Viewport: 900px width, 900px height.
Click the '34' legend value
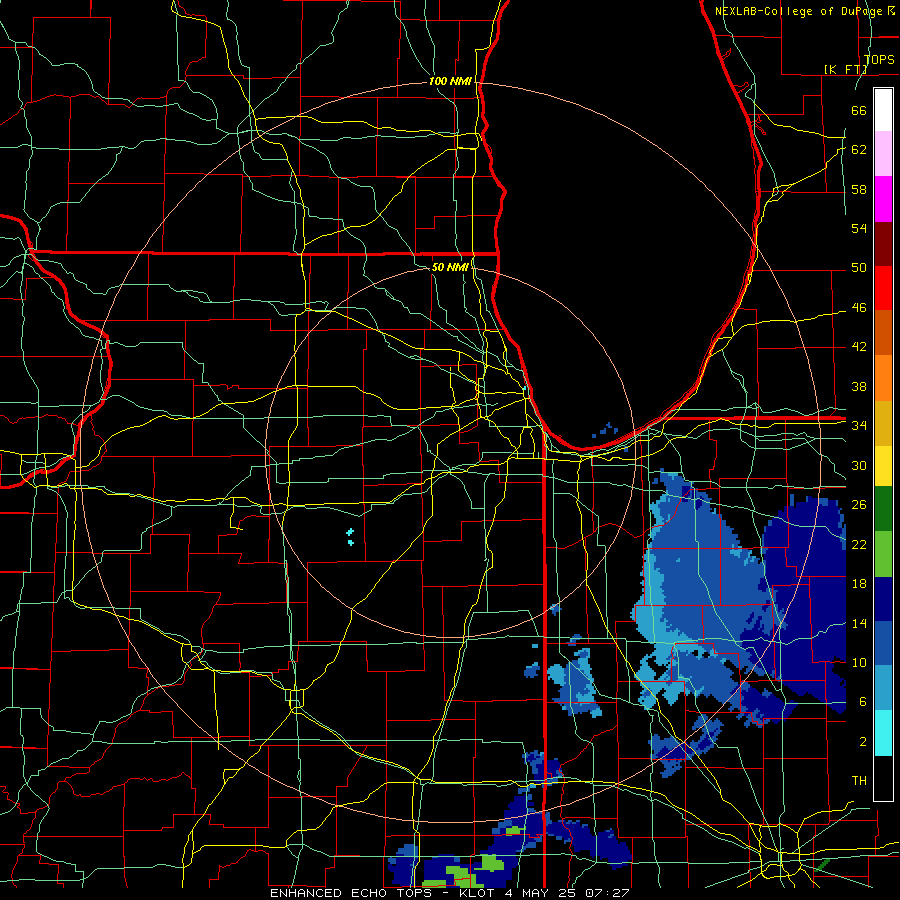pos(859,426)
